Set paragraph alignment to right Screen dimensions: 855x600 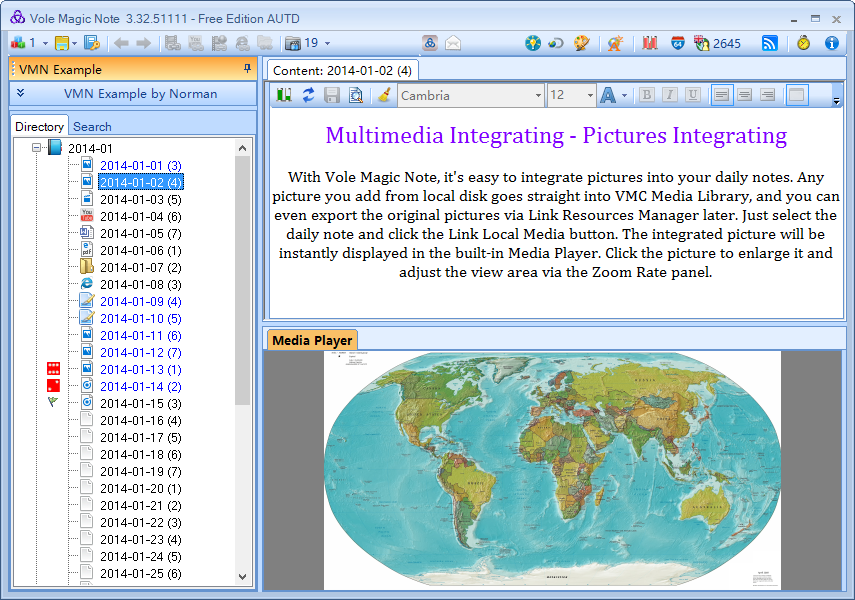coord(767,95)
